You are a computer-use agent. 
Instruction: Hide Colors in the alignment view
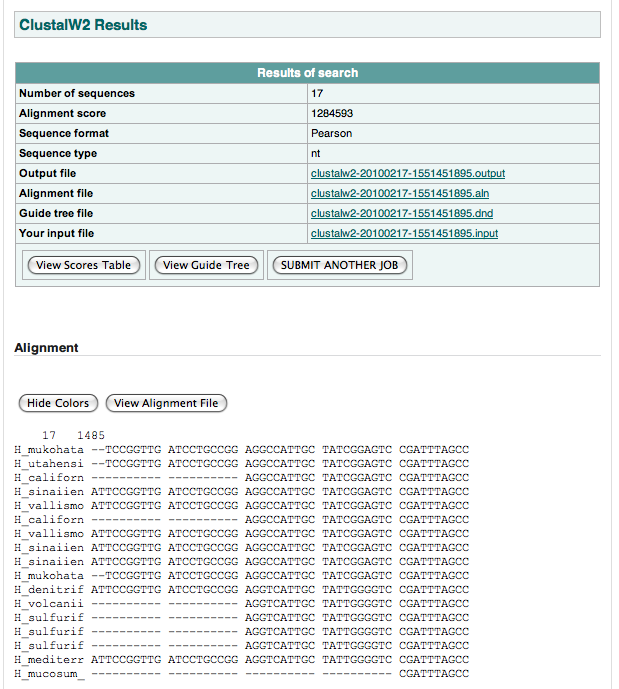click(x=58, y=403)
